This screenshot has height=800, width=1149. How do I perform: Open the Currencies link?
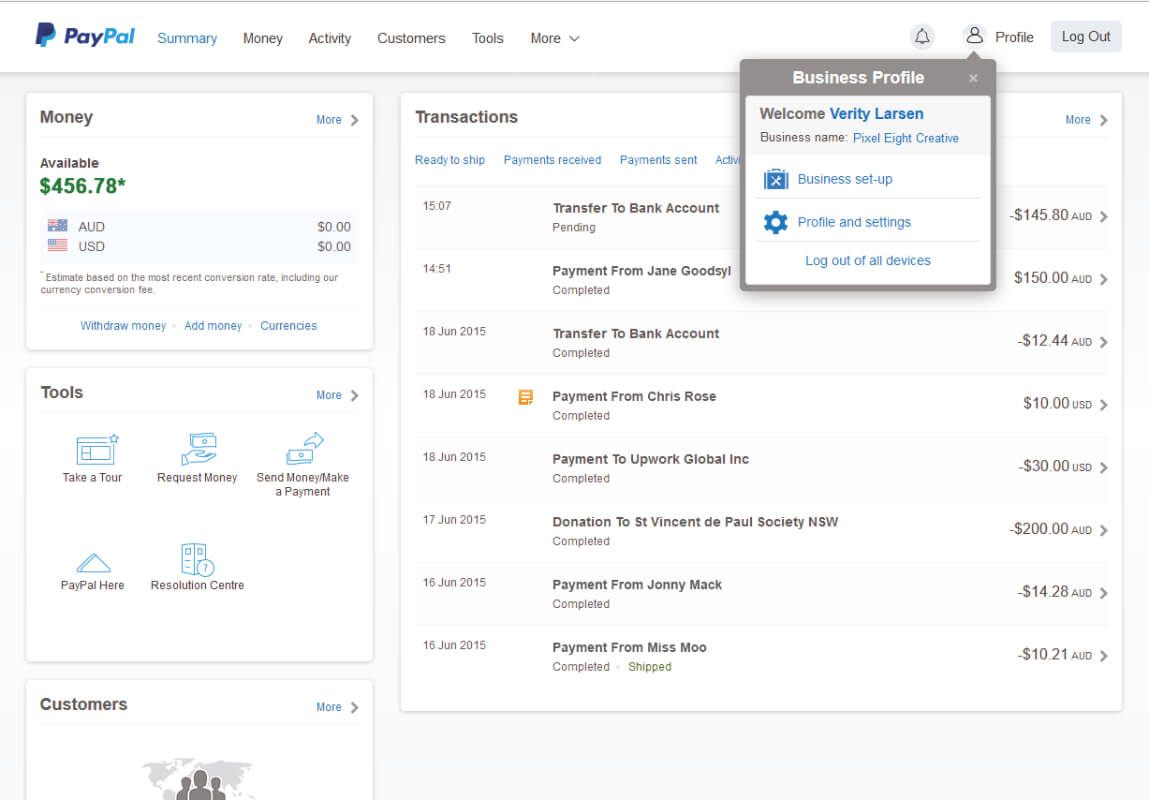tap(289, 325)
